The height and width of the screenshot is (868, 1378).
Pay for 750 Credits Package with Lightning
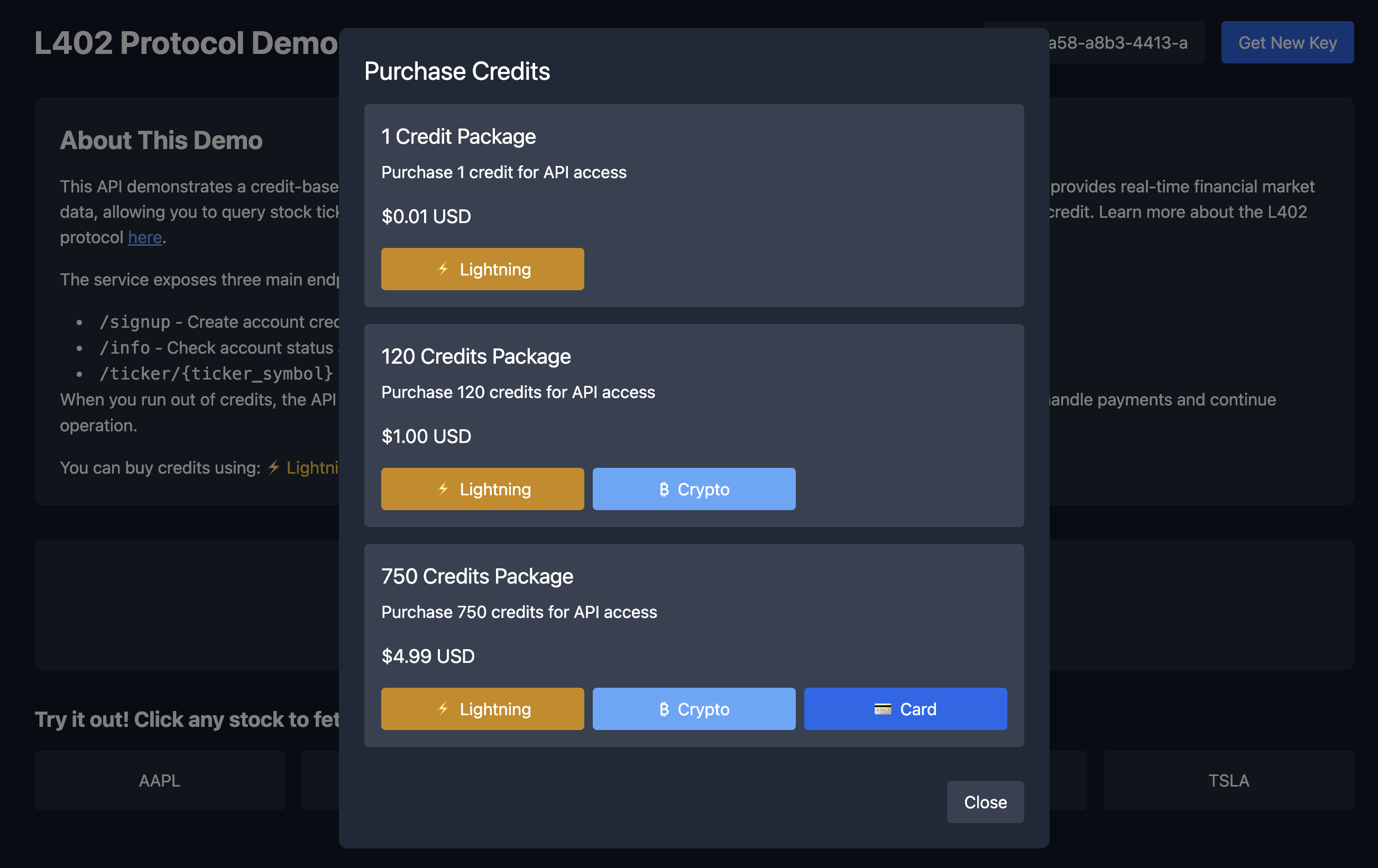[x=482, y=708]
